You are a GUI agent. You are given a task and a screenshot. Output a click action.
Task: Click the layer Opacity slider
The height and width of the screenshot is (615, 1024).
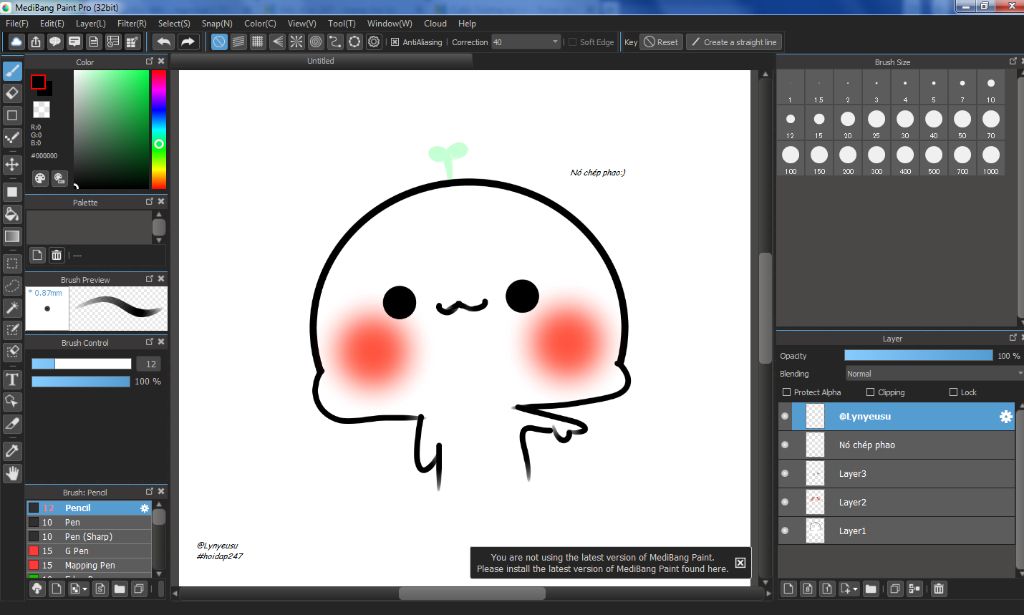[918, 356]
